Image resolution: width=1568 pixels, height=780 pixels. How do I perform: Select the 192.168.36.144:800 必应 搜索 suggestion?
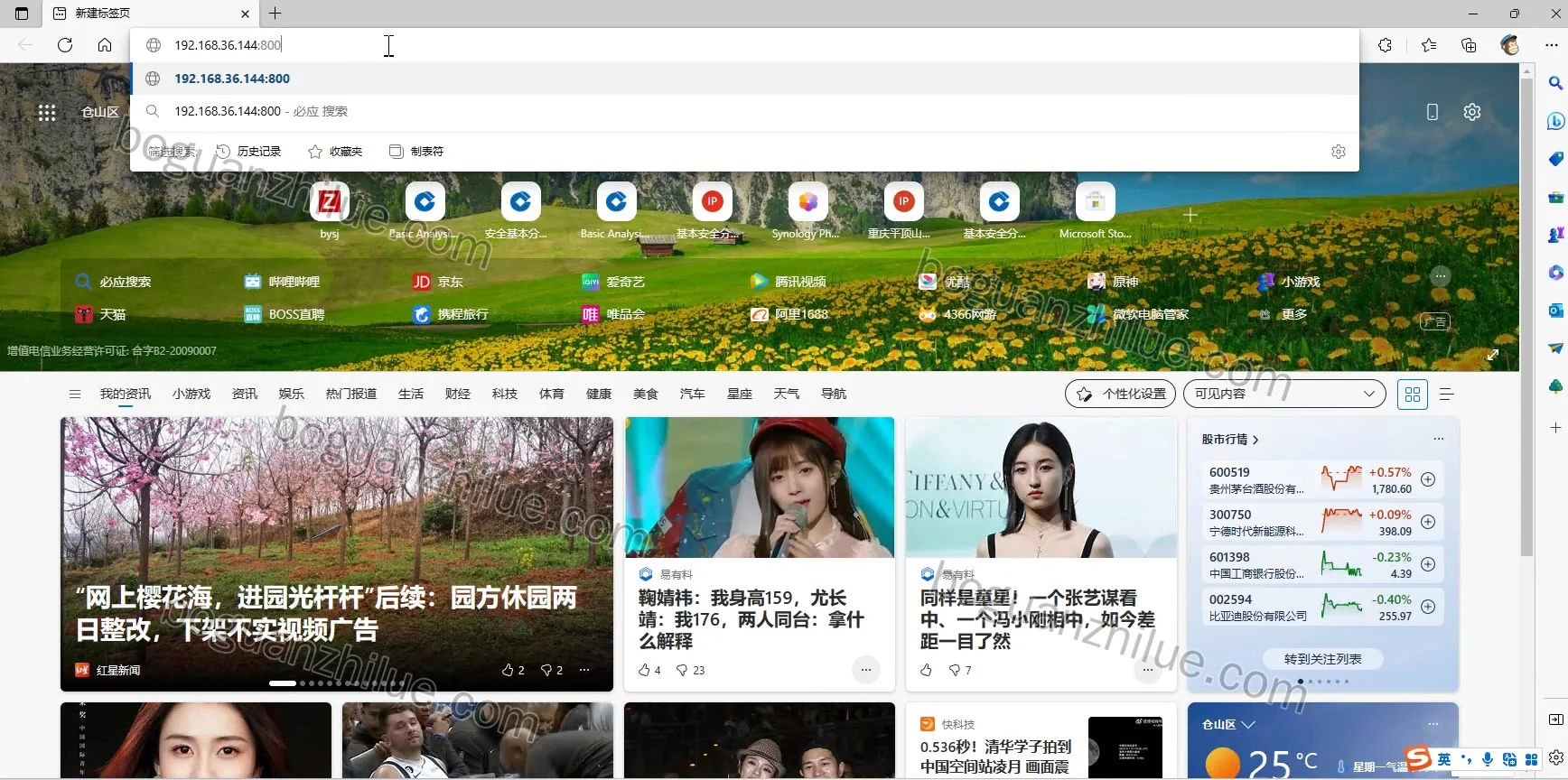(x=746, y=111)
